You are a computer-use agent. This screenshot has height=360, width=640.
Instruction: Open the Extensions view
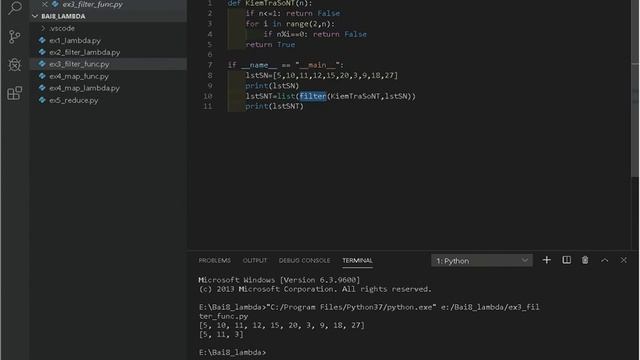[15, 93]
